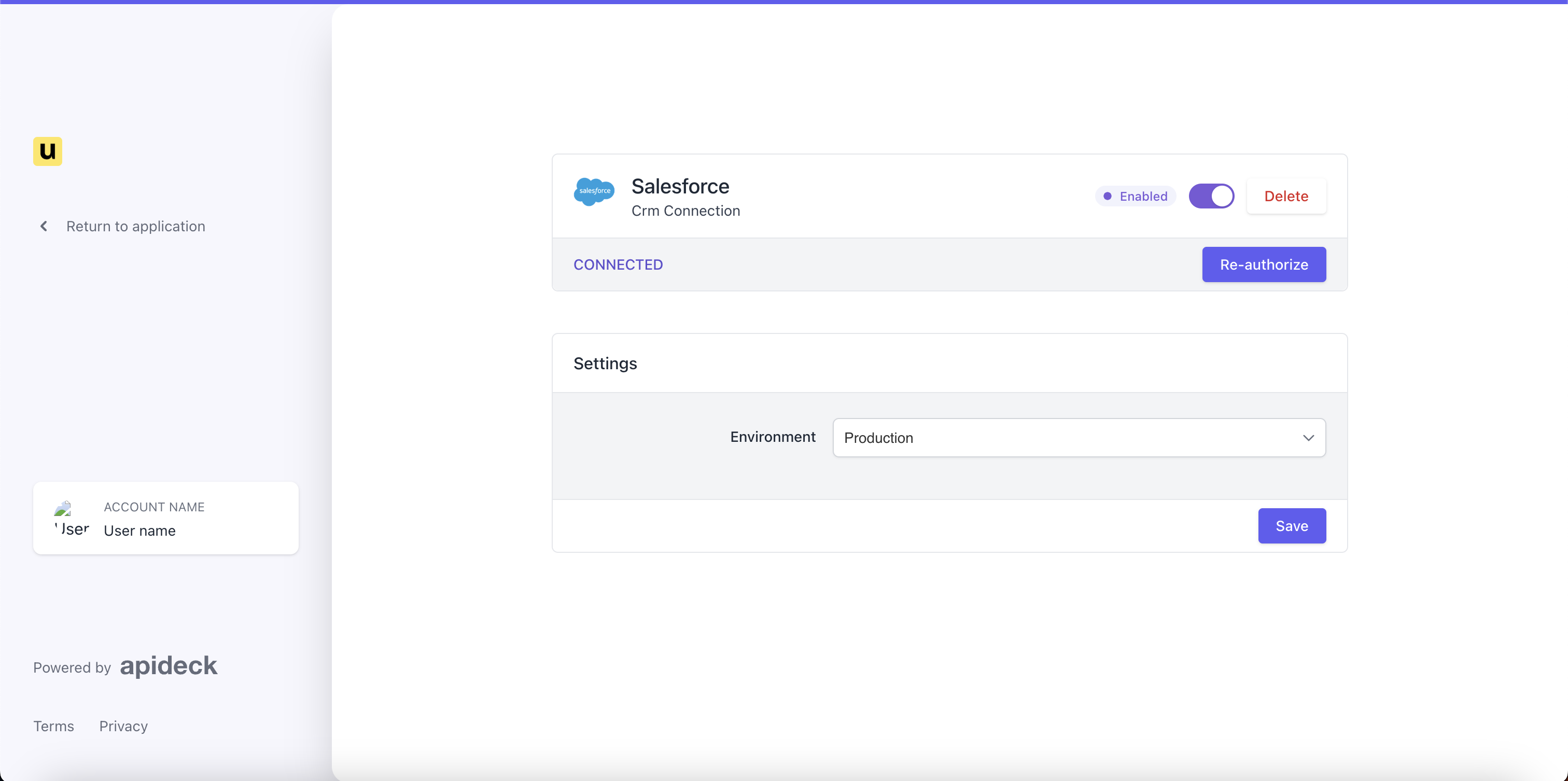Click the Salesforce cloud logo
Screen dimensions: 1568x781
click(x=594, y=192)
